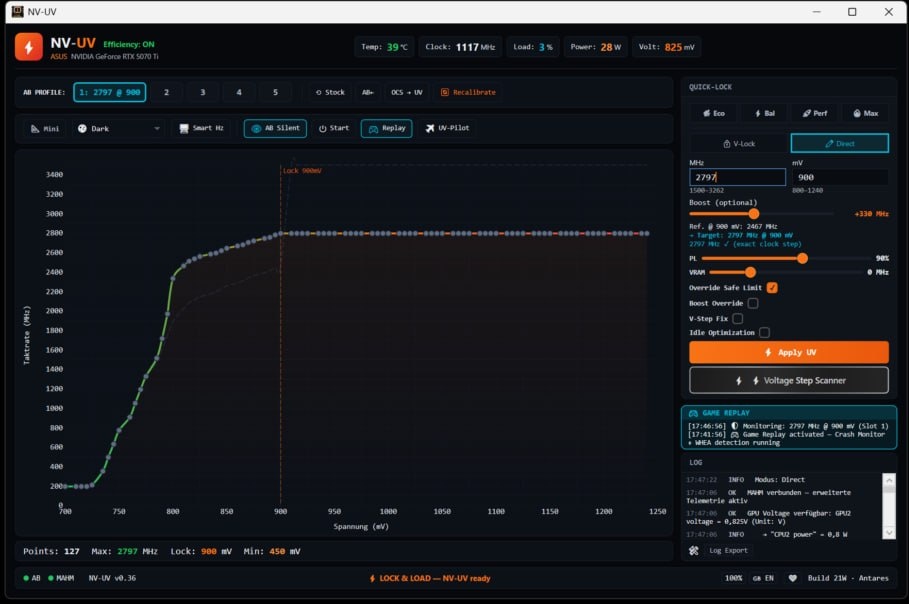Adjust the Boost (optional) slider handle

754,214
